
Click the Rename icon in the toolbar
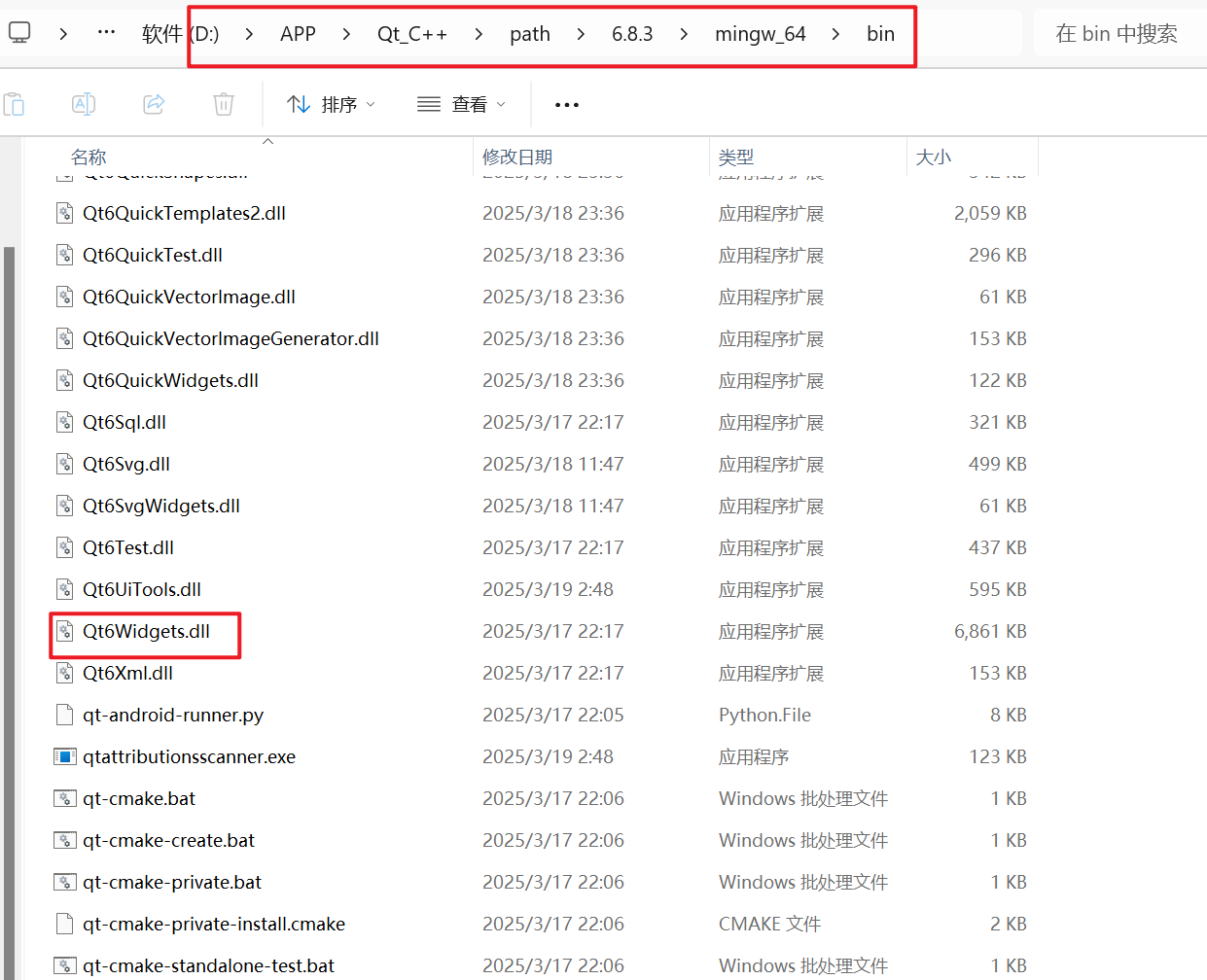tap(83, 104)
